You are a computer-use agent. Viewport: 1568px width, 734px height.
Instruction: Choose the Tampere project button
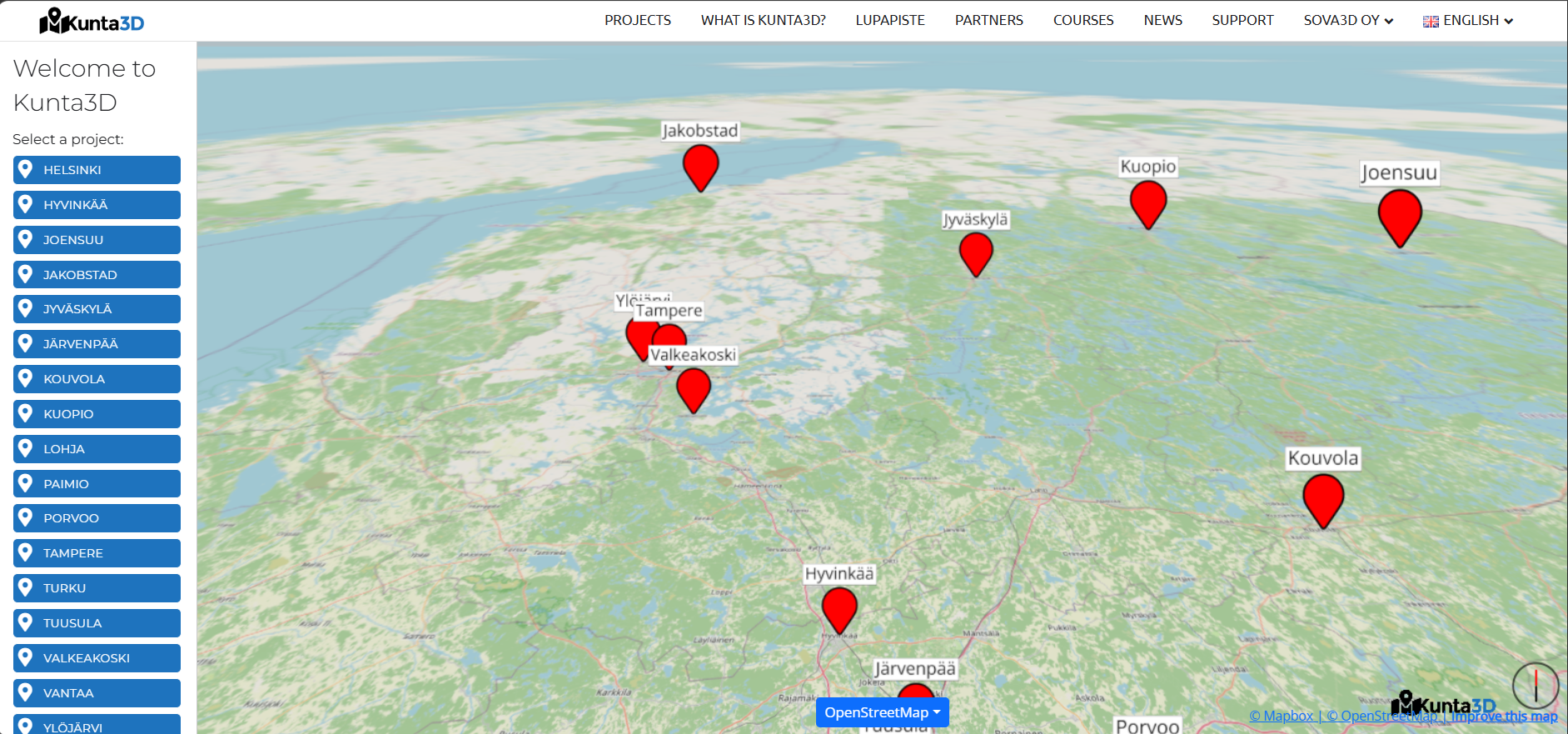(x=97, y=553)
